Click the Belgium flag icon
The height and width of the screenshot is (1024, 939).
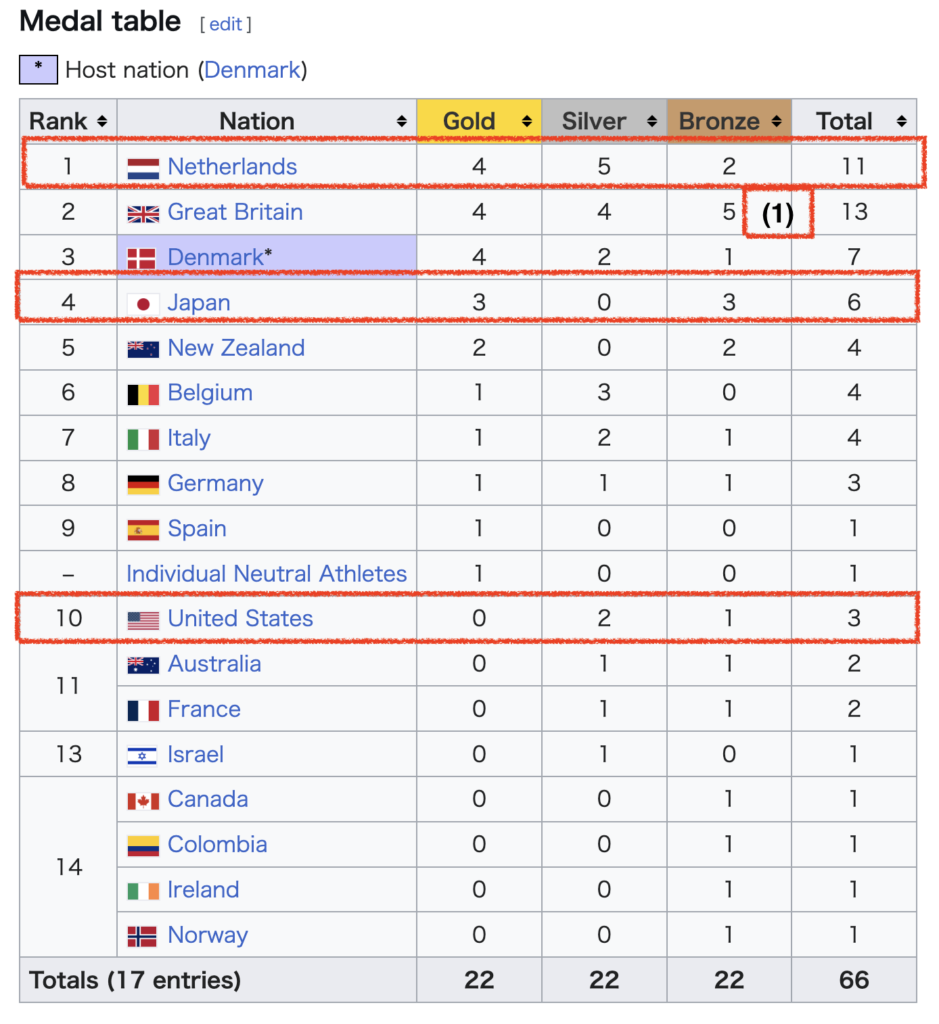(143, 394)
